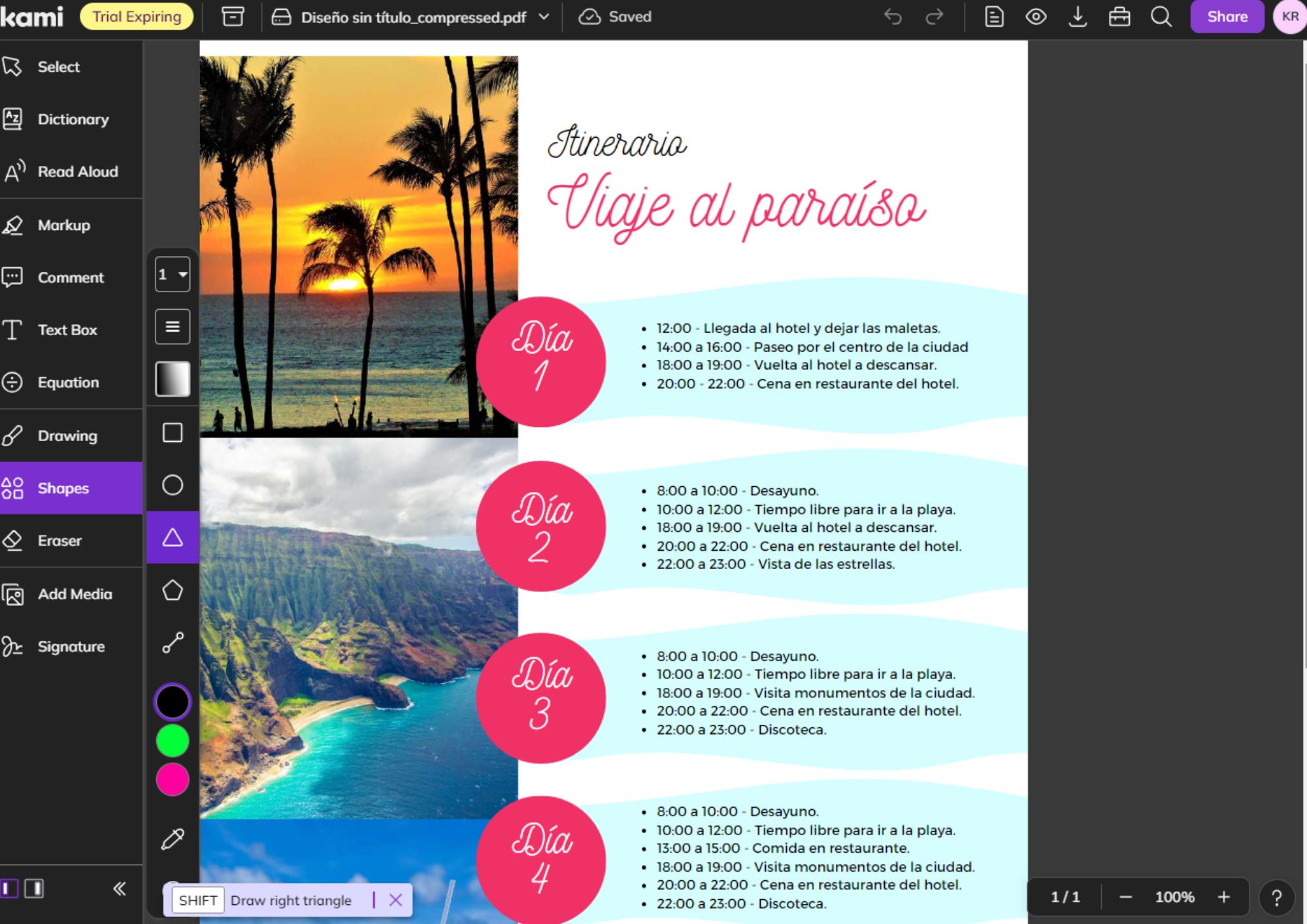Click the Share button

1225,17
